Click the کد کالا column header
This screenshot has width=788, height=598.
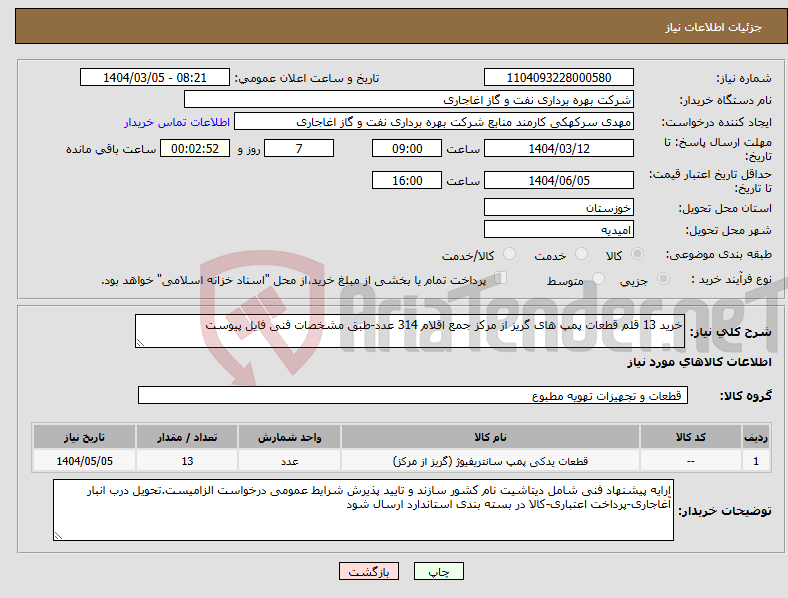pyautogui.click(x=691, y=437)
